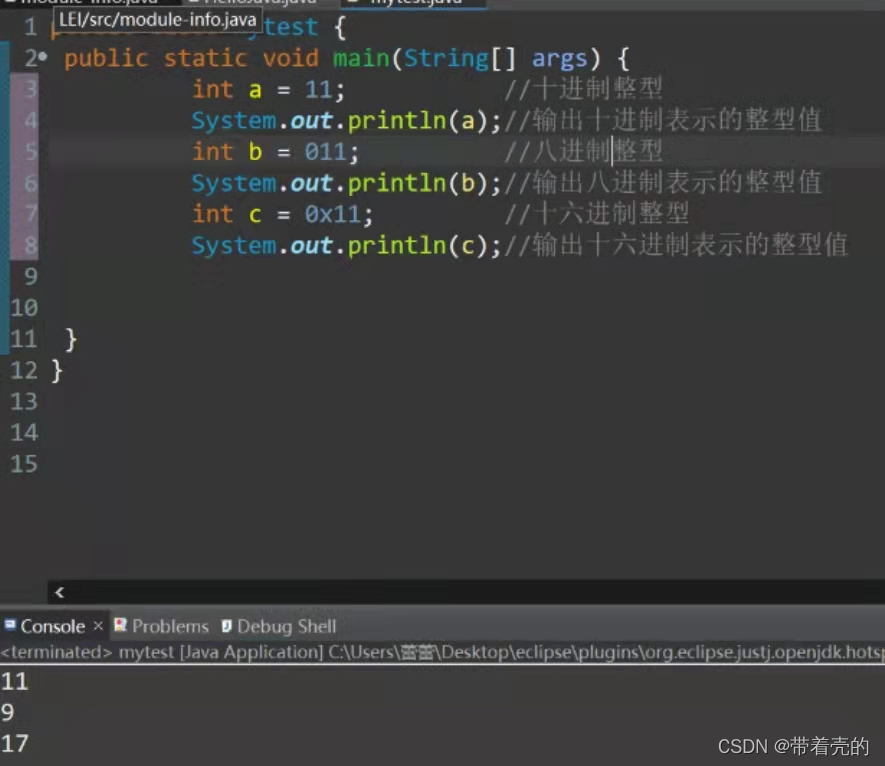Click the //十进制整型 comment
Viewport: 885px width, 766px height.
[583, 89]
